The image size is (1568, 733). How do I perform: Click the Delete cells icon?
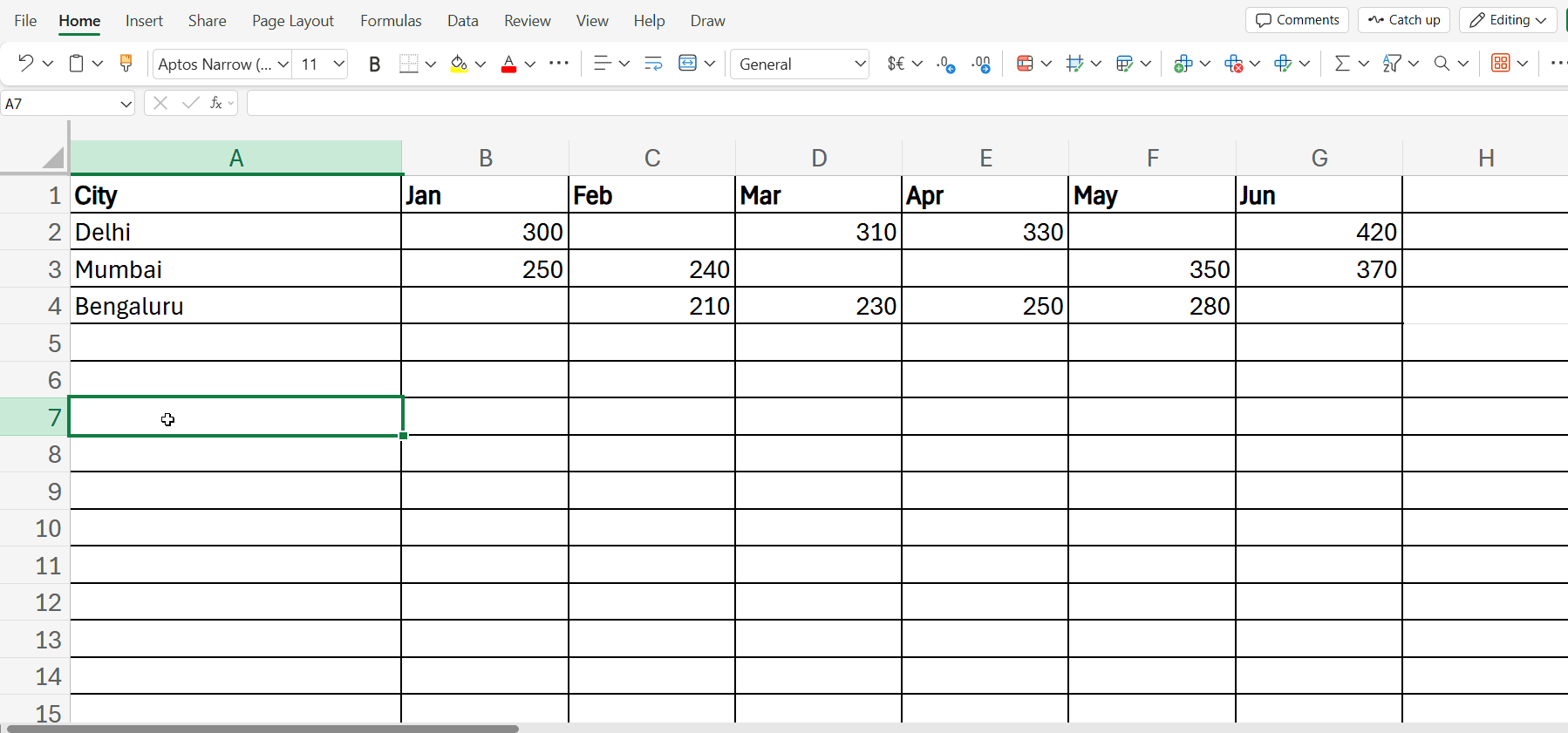(x=1232, y=64)
